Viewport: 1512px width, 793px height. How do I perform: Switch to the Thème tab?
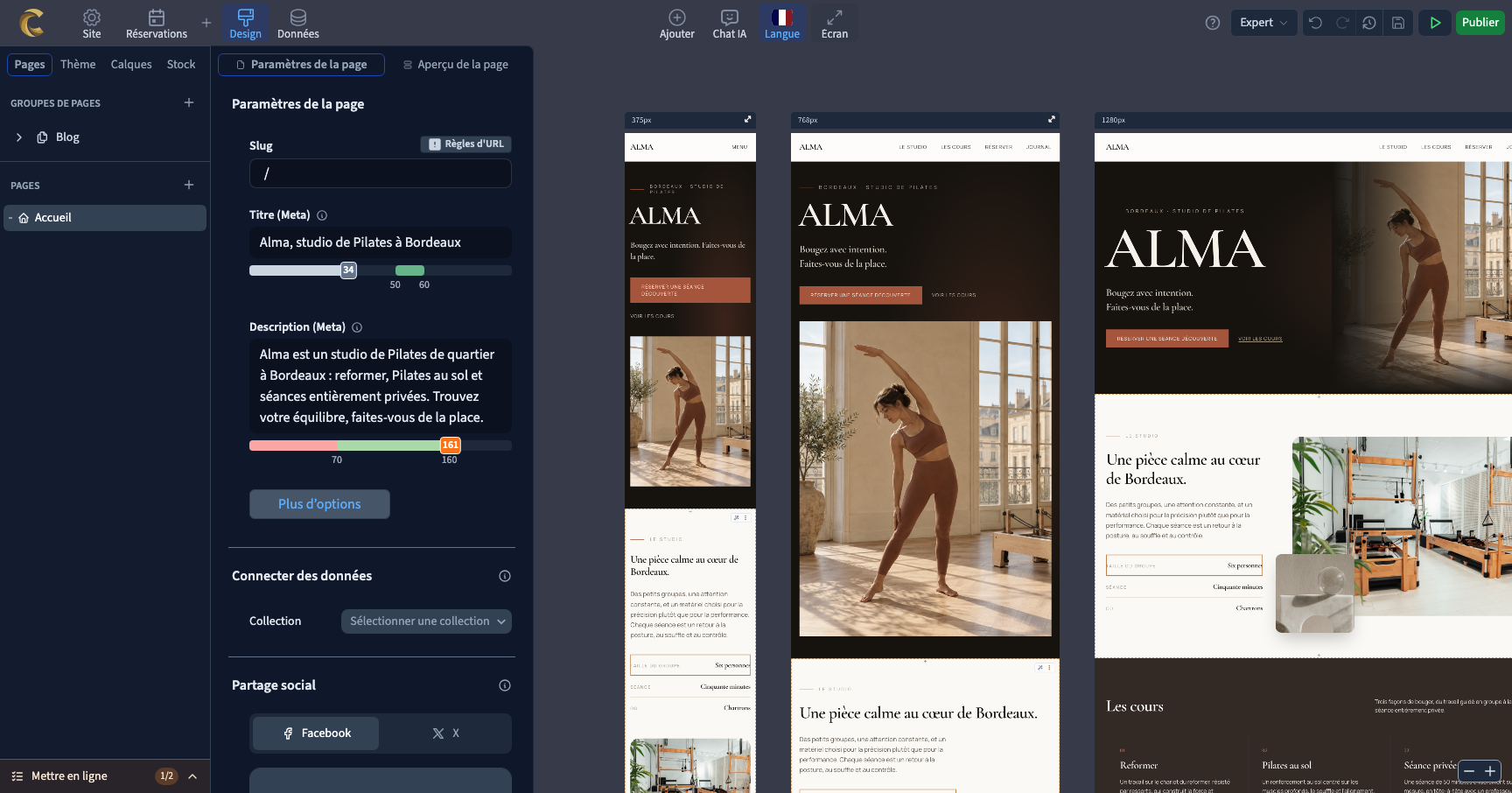[x=78, y=65]
